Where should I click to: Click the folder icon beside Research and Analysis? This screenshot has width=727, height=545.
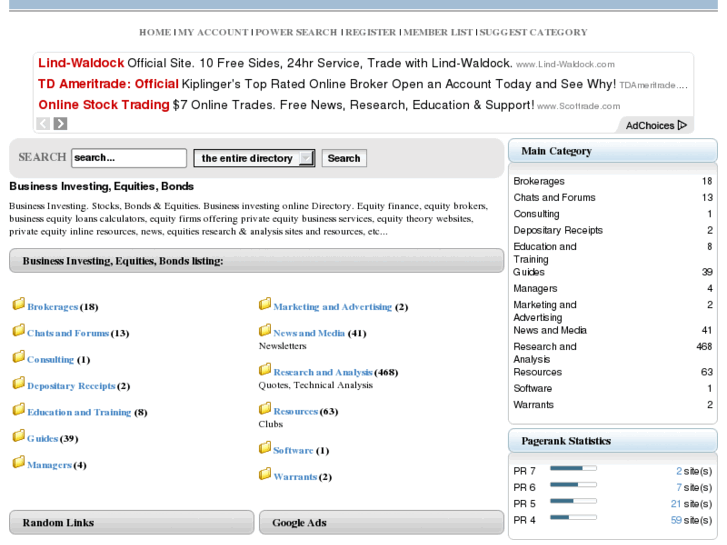(265, 370)
